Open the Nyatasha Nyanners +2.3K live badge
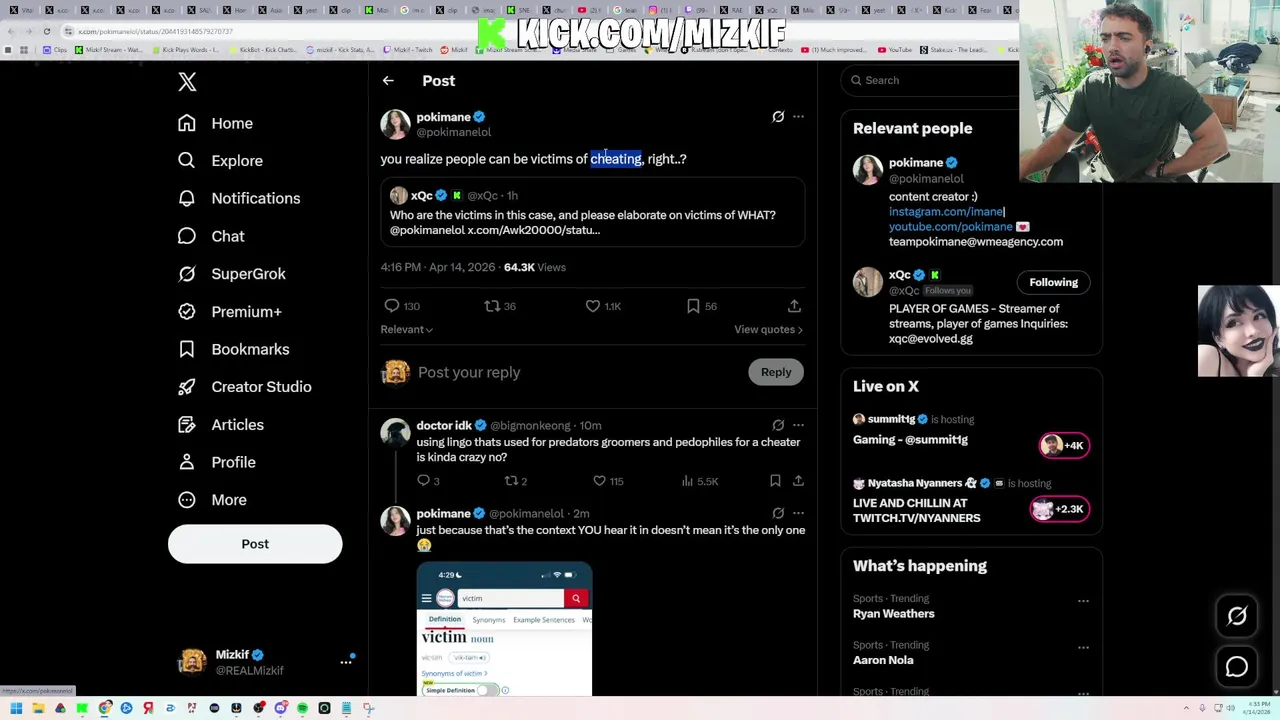This screenshot has height=720, width=1280. click(1059, 509)
